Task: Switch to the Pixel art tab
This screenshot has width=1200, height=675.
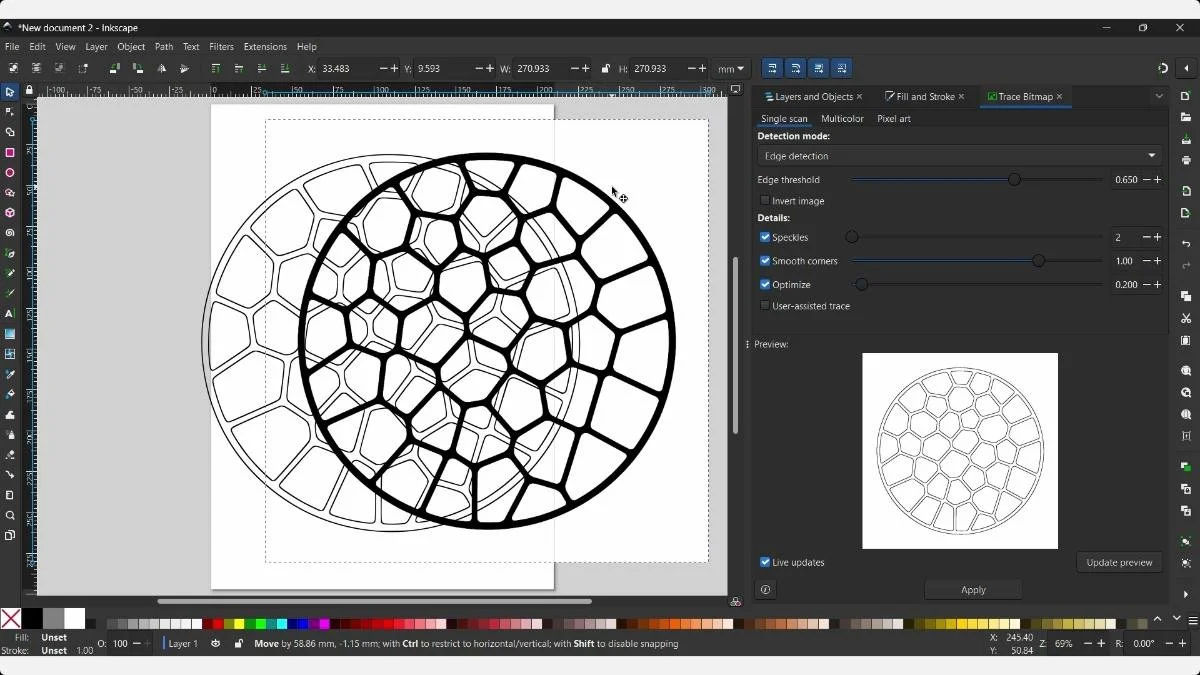Action: pos(894,119)
